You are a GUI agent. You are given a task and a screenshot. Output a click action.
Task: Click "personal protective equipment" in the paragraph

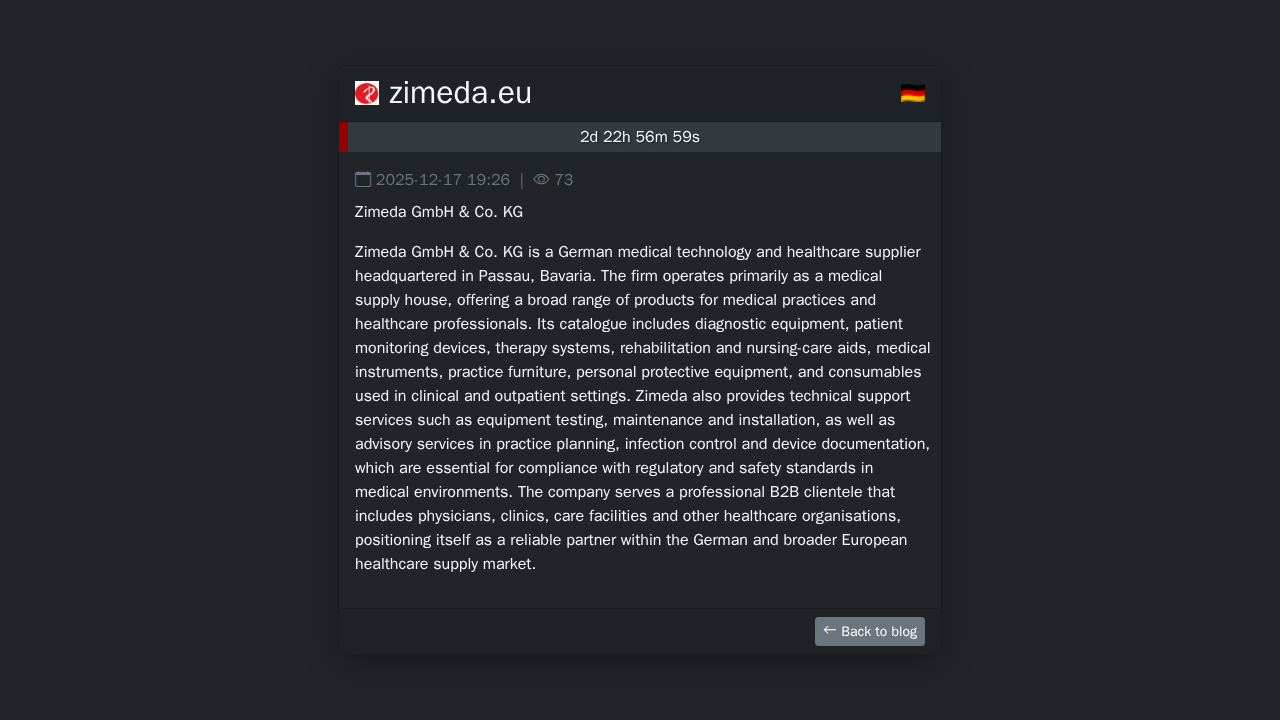692,372
